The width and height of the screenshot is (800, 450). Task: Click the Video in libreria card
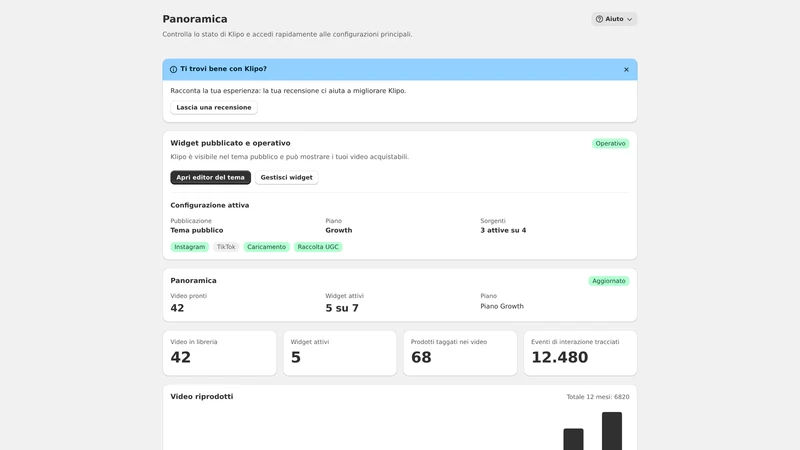coord(219,353)
